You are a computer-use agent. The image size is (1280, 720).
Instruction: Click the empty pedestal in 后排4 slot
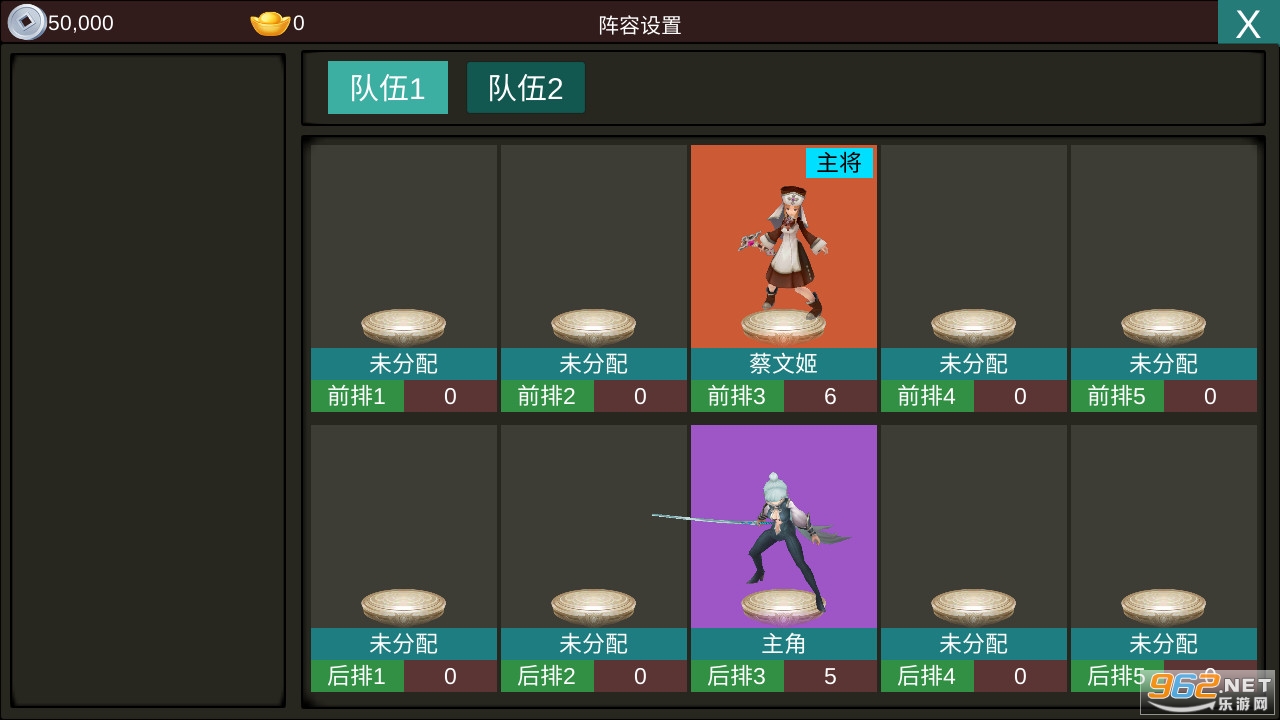(974, 606)
